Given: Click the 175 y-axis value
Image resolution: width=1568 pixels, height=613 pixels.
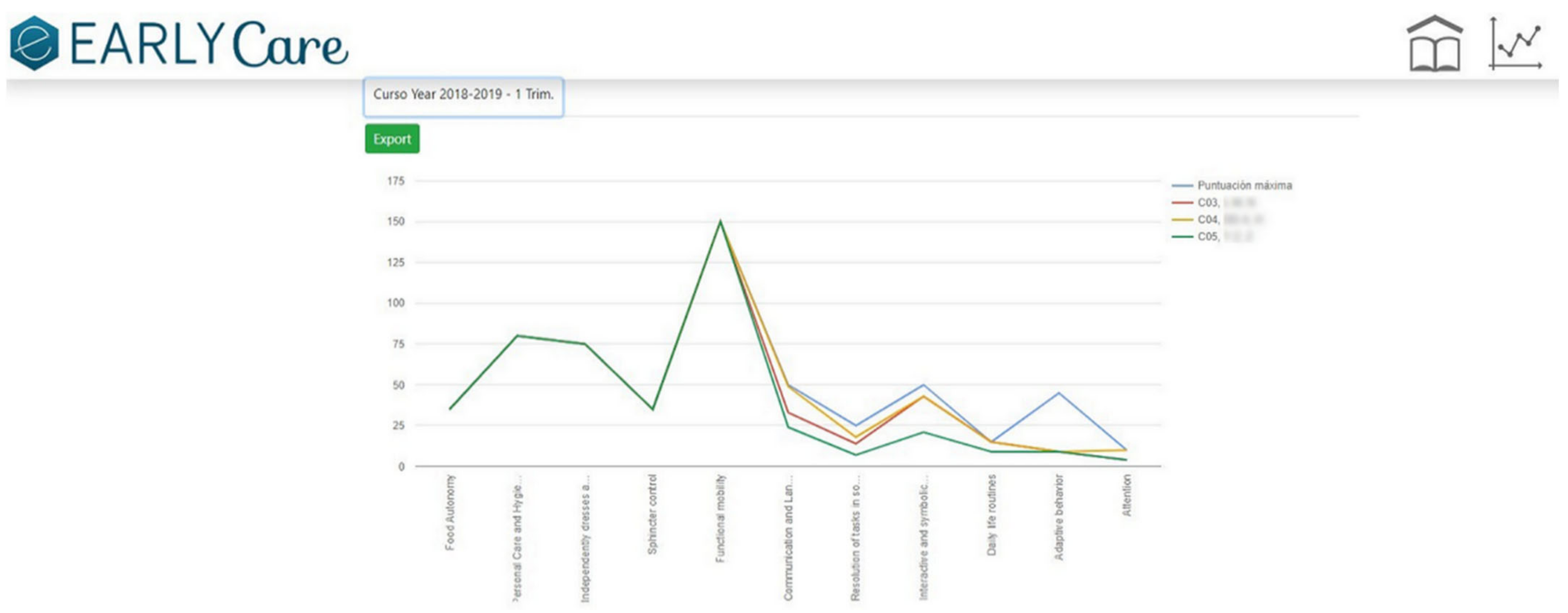Looking at the screenshot, I should pos(396,181).
